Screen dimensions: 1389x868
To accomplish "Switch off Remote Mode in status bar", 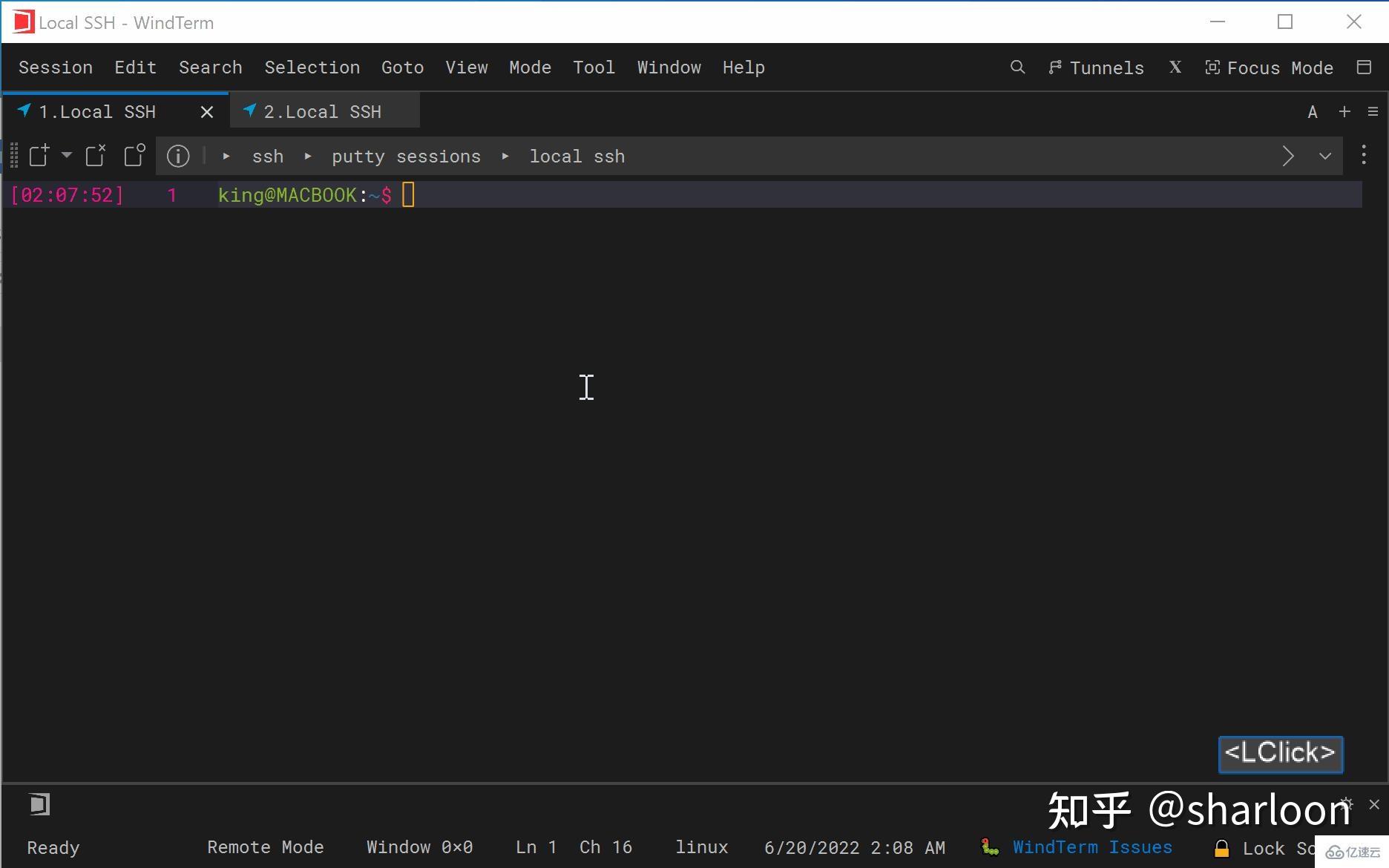I will tap(265, 847).
